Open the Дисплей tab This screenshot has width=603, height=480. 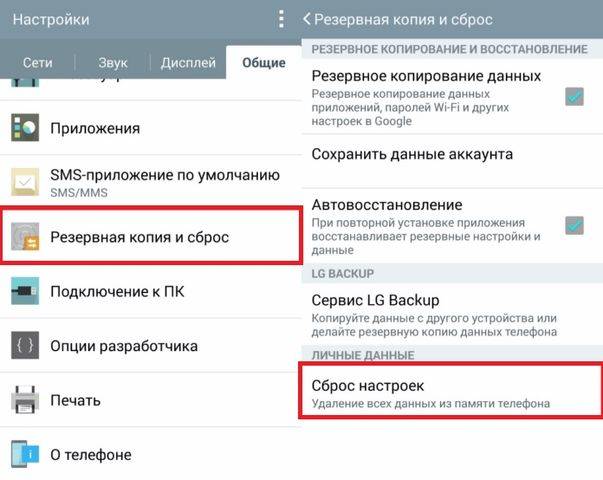(188, 63)
